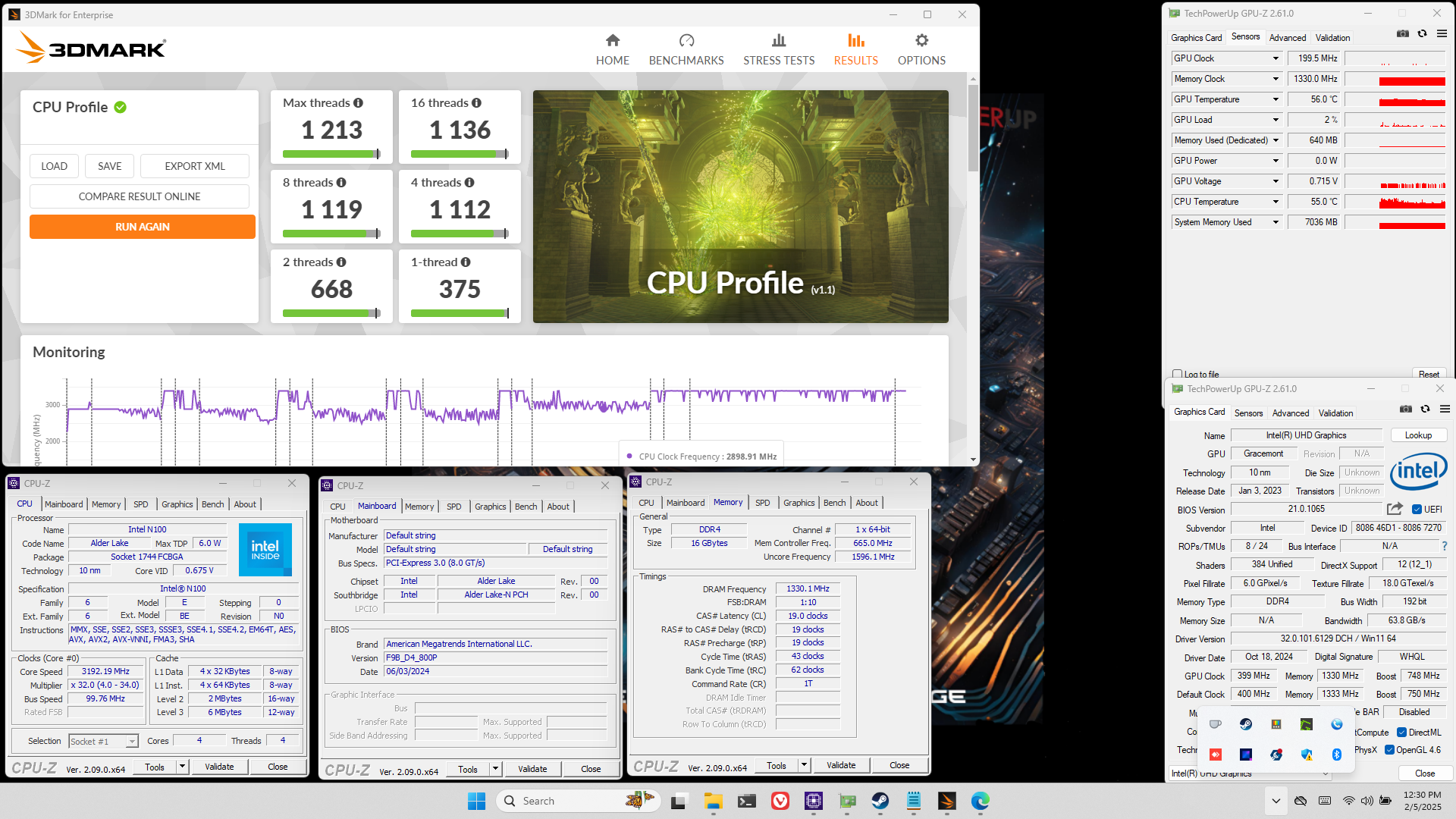
Task: Click the orange RUN AGAIN button
Action: [143, 227]
